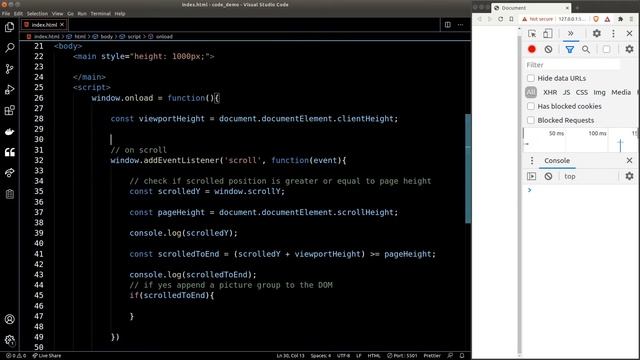
Task: Select the All request type filter
Action: pos(531,92)
